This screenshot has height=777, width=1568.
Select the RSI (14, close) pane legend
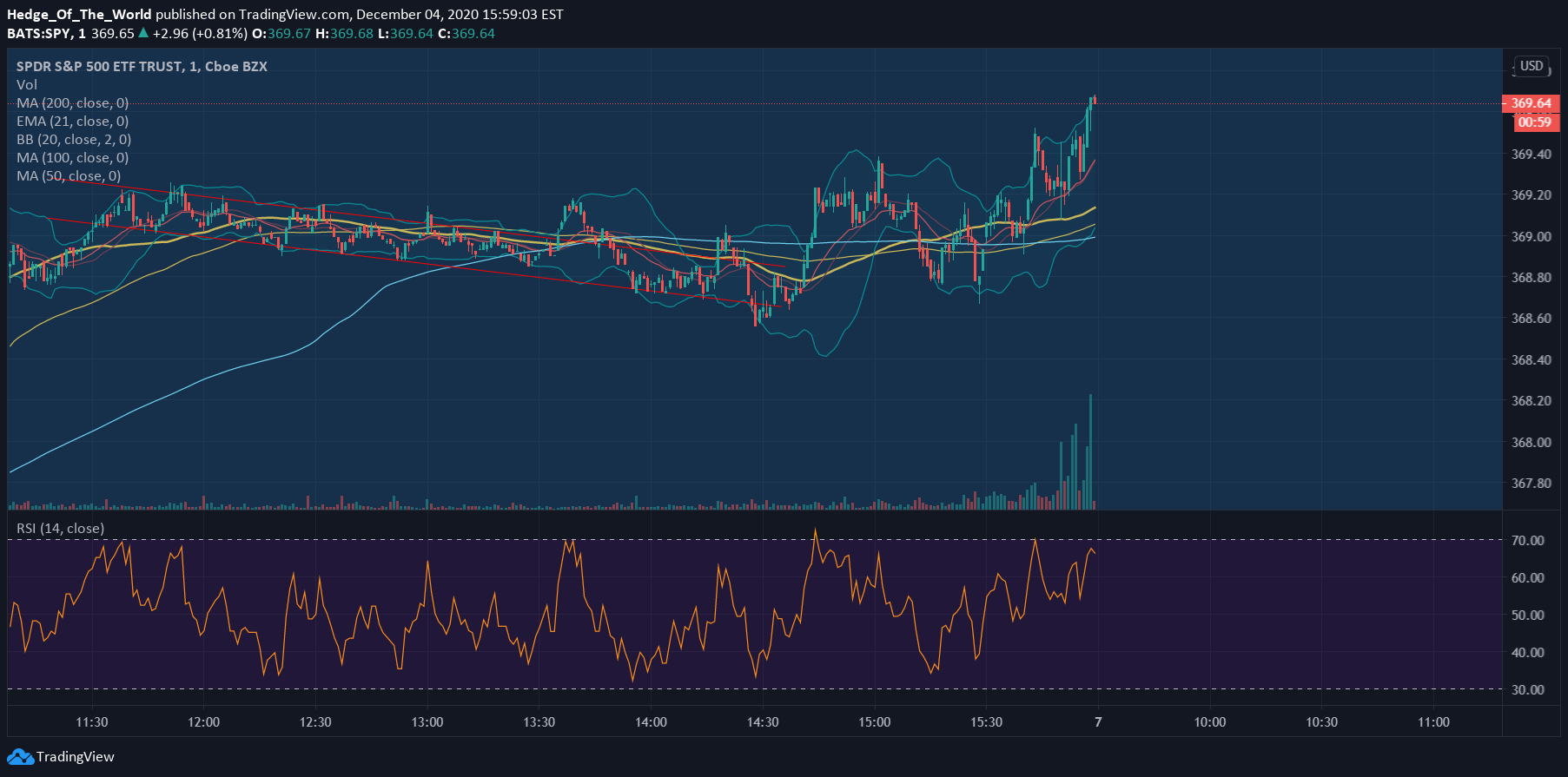[x=60, y=528]
